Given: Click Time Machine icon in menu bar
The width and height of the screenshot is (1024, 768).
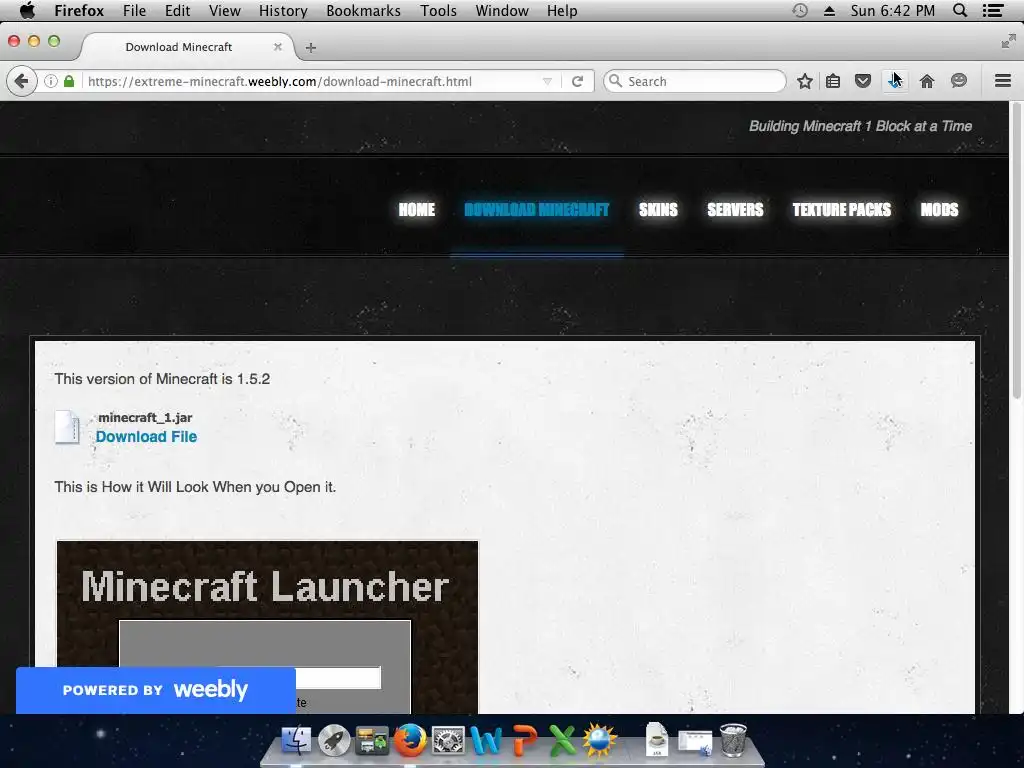Looking at the screenshot, I should click(800, 10).
